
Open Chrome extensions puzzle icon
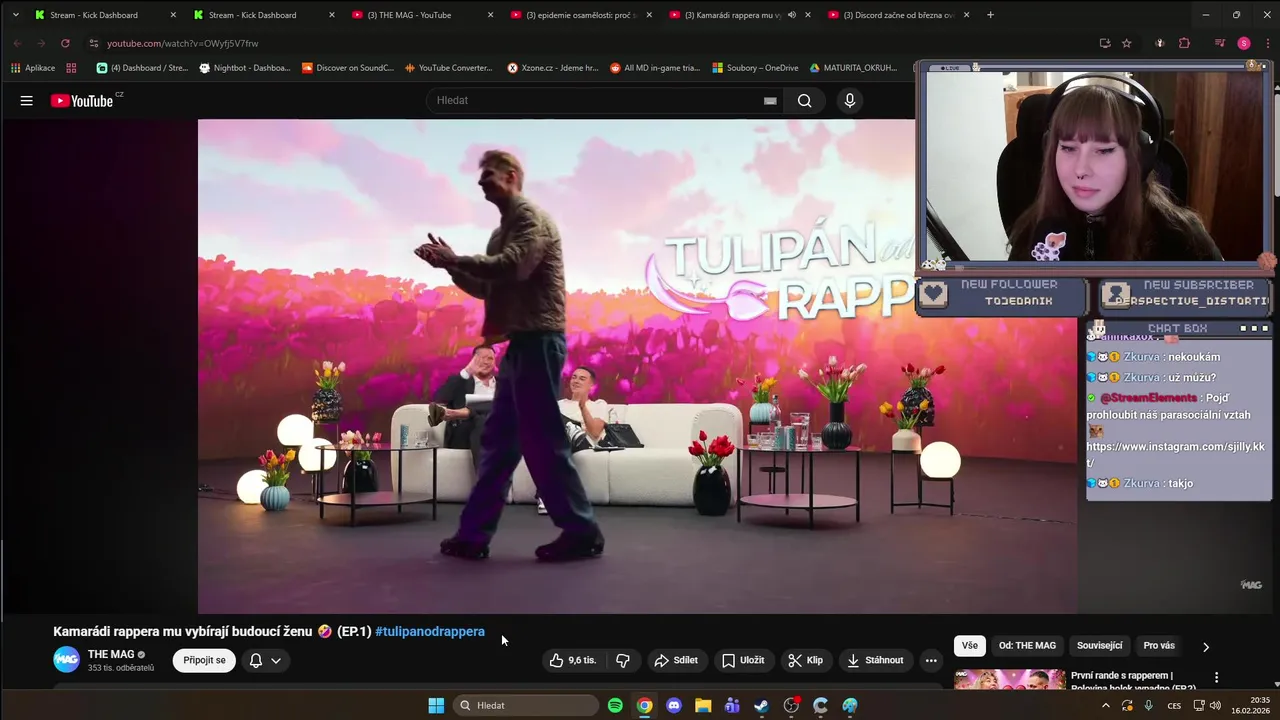[x=1185, y=43]
